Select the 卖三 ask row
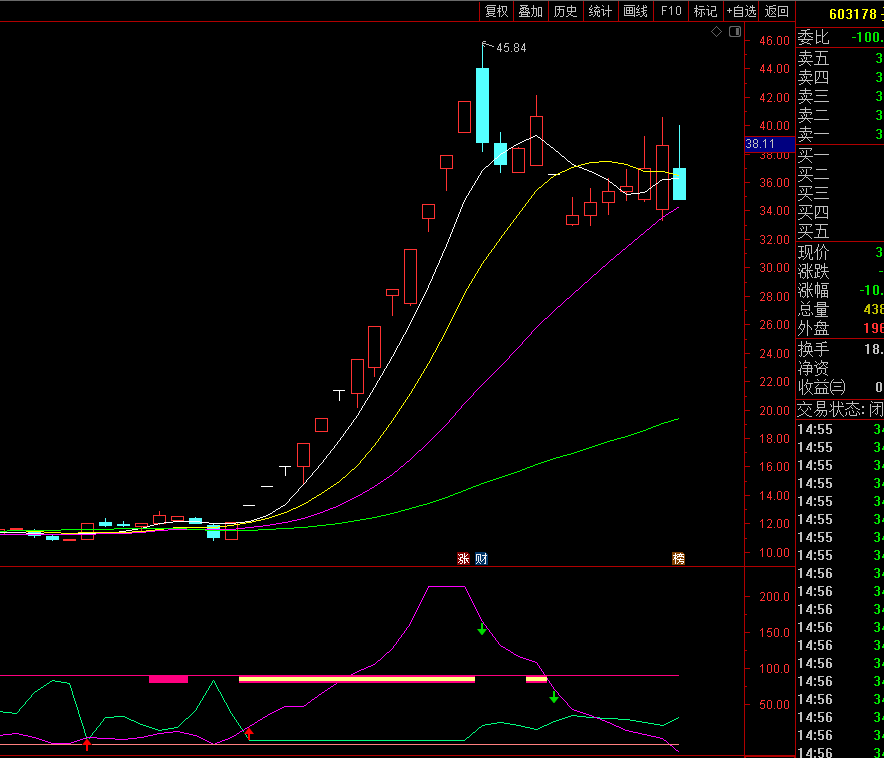Screen dimensions: 884x758 tap(839, 96)
